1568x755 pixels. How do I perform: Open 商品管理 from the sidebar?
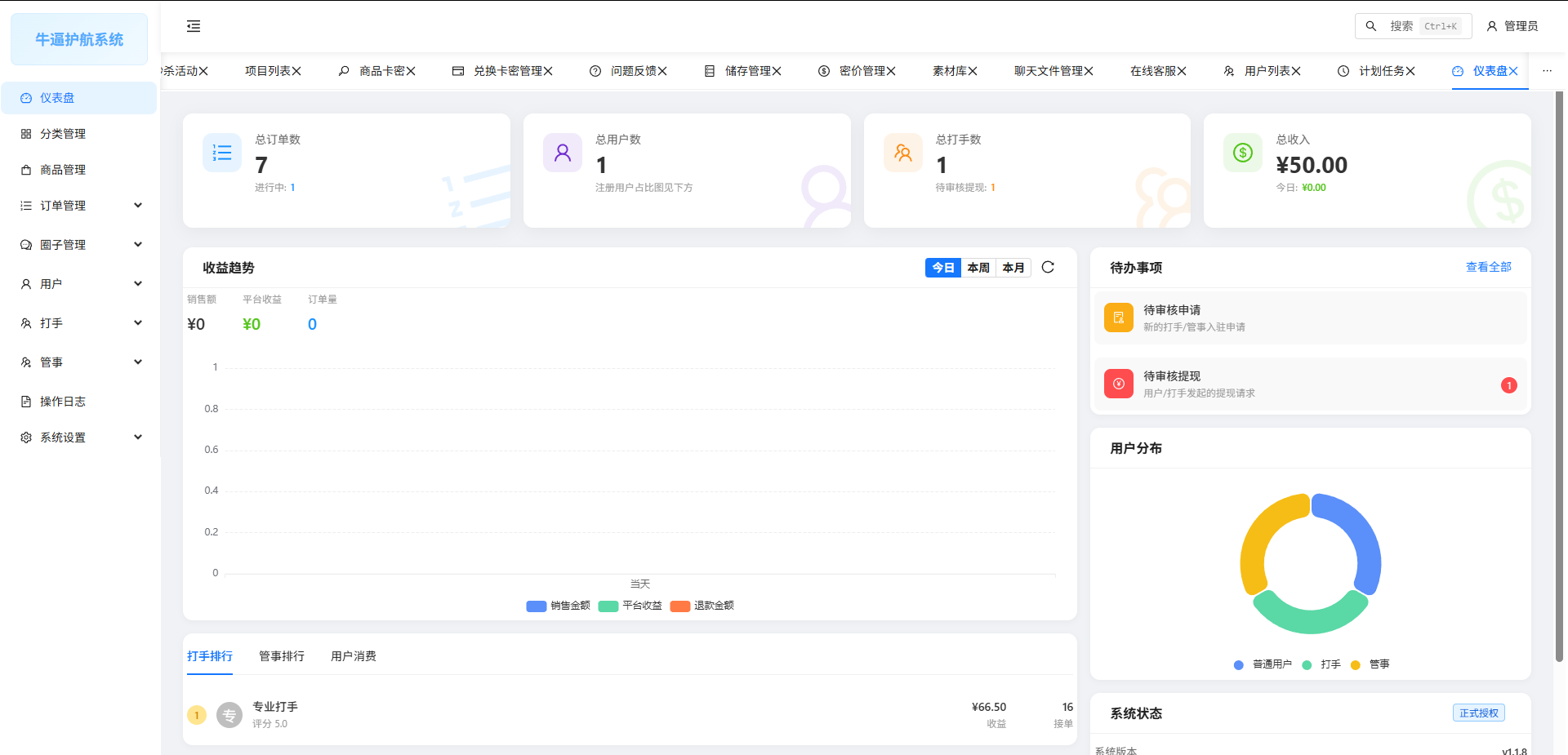coord(63,170)
